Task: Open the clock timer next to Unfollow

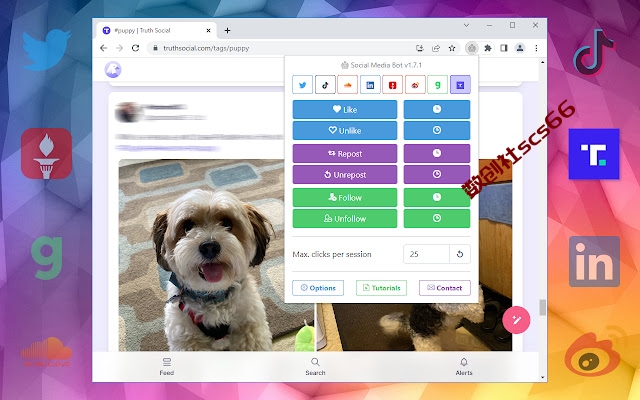Action: [437, 219]
